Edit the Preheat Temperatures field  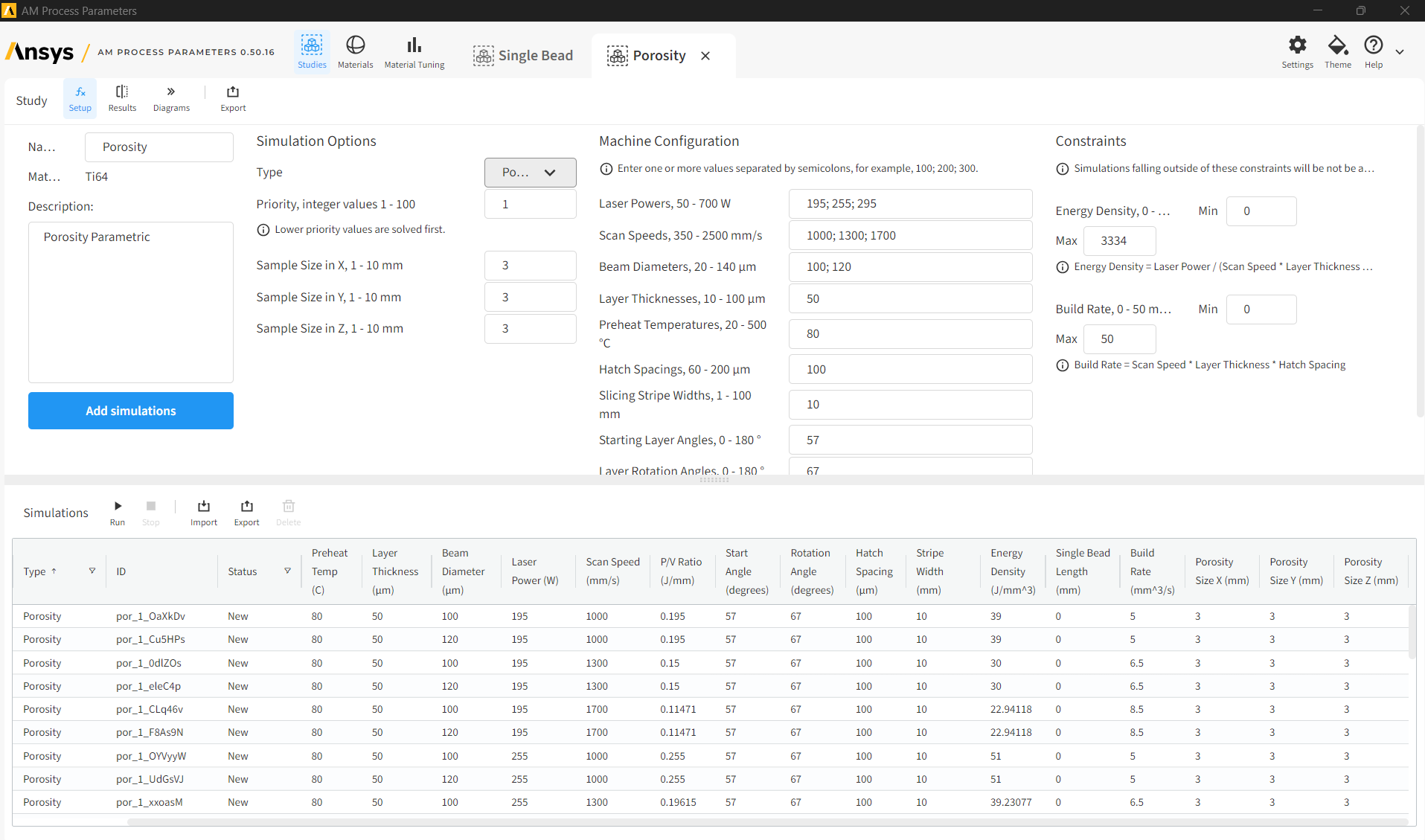910,334
